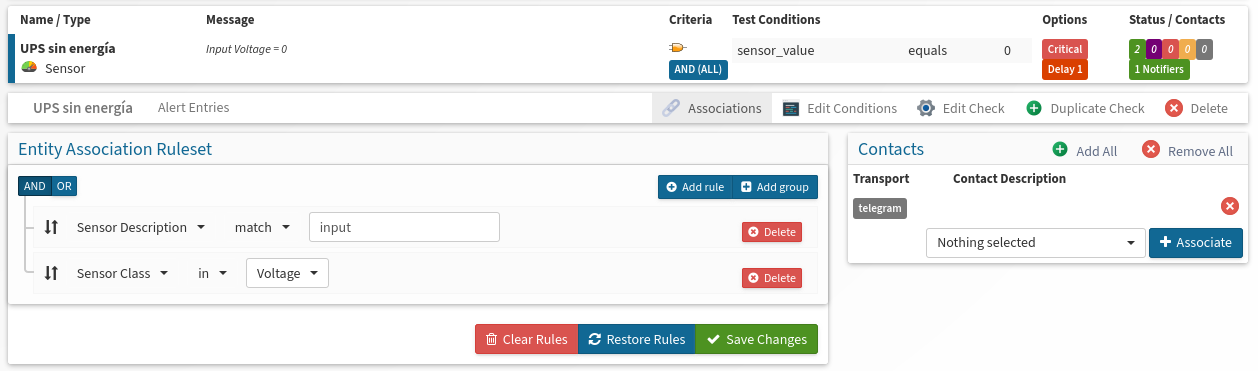The height and width of the screenshot is (371, 1258).
Task: Click the green plus Add All icon
Action: [x=1060, y=150]
